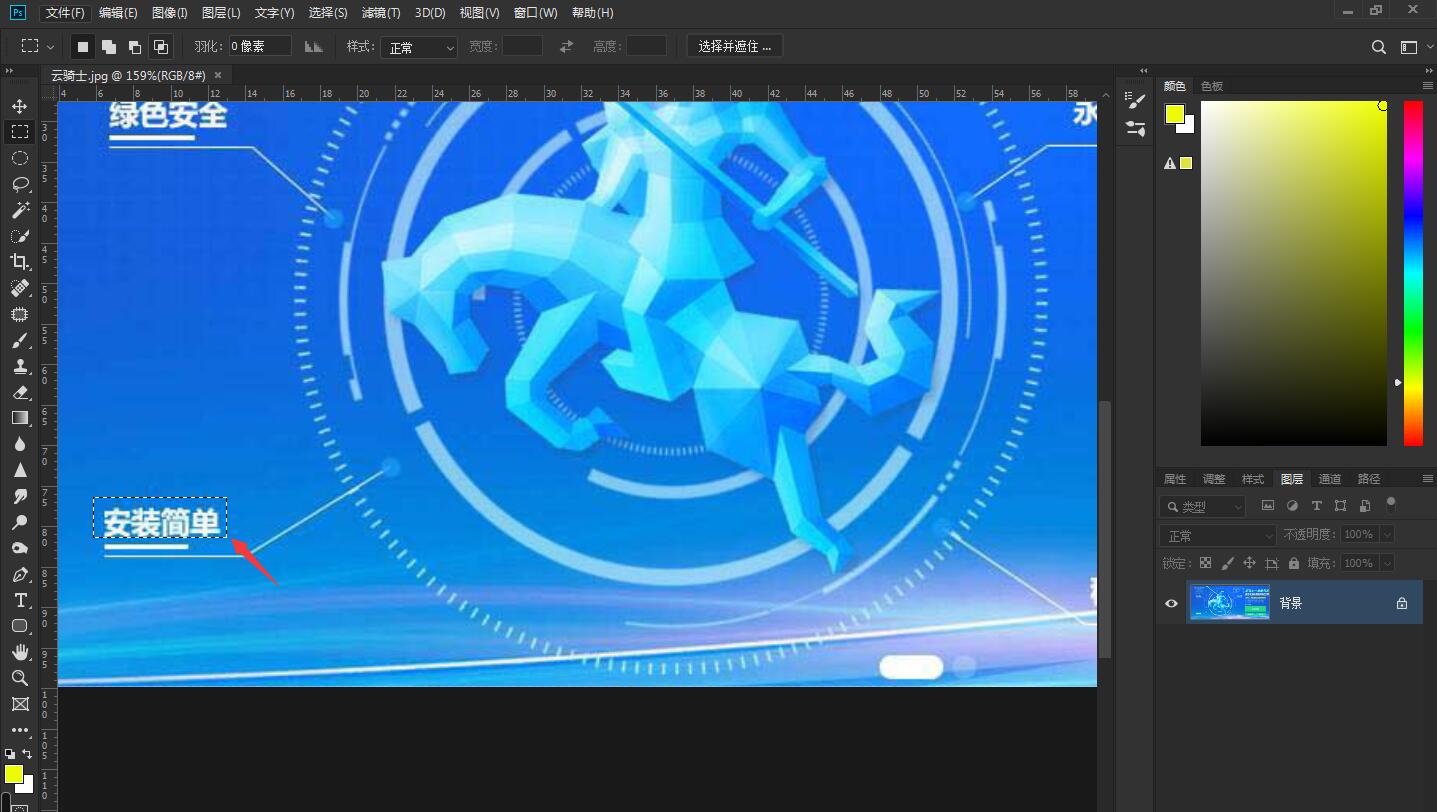The height and width of the screenshot is (812, 1437).
Task: Switch to the 通道 tab
Action: 1329,479
